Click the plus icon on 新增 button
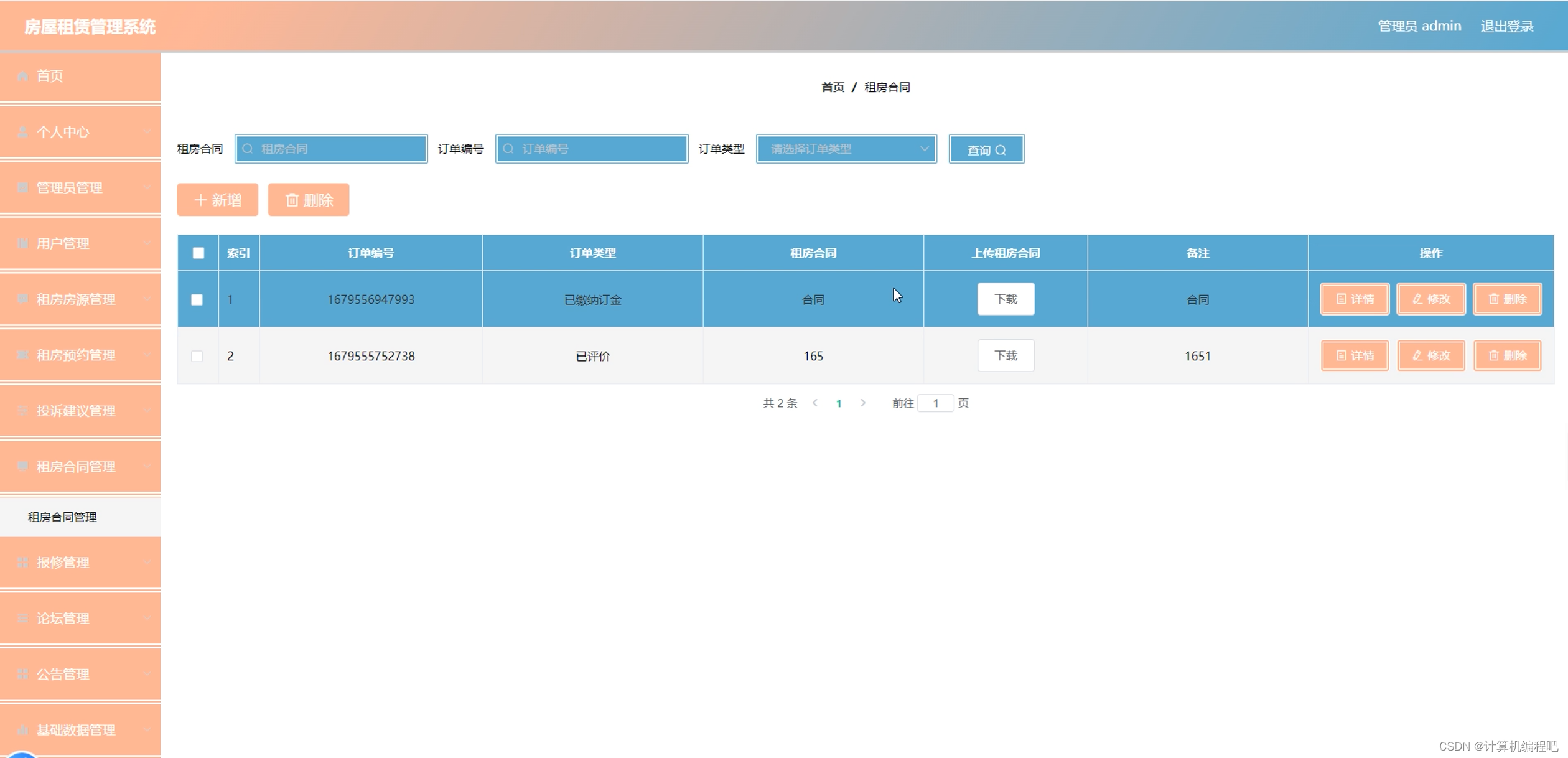 pyautogui.click(x=200, y=200)
